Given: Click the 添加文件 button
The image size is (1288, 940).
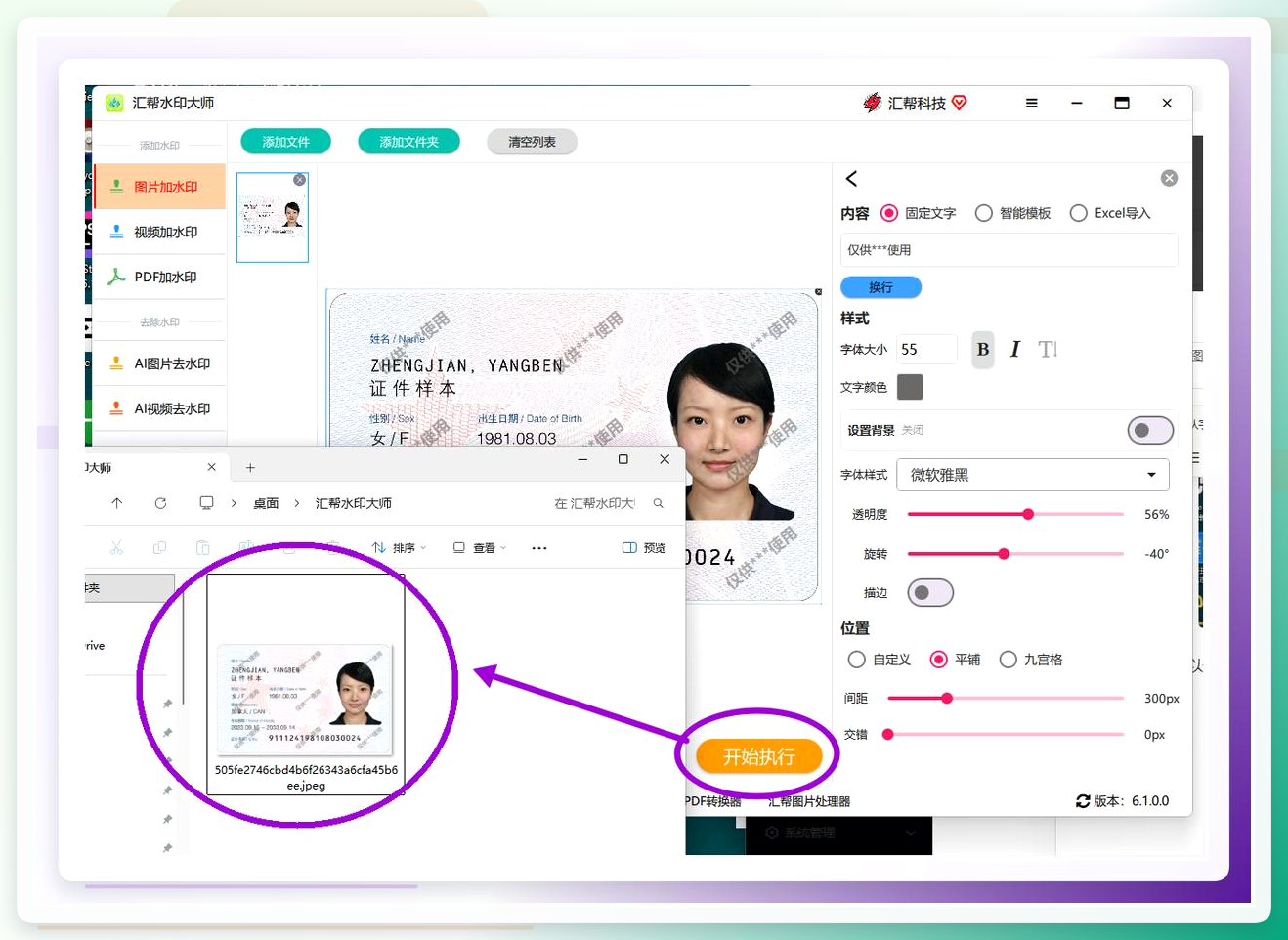Looking at the screenshot, I should (x=285, y=142).
